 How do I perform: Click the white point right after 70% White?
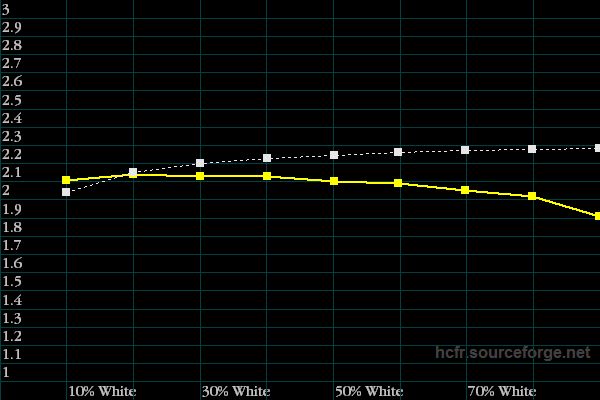(532, 149)
